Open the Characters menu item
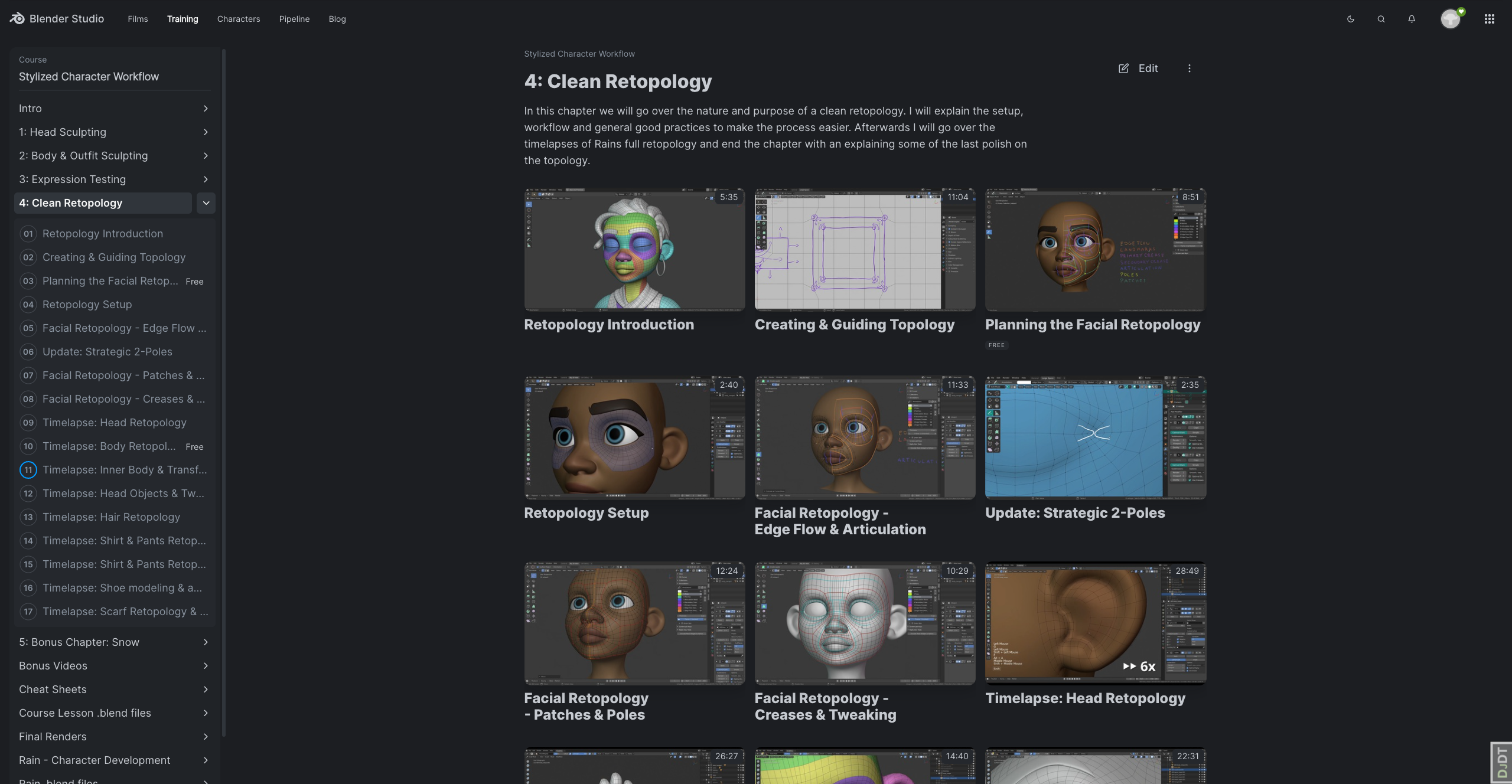1512x784 pixels. coord(239,19)
